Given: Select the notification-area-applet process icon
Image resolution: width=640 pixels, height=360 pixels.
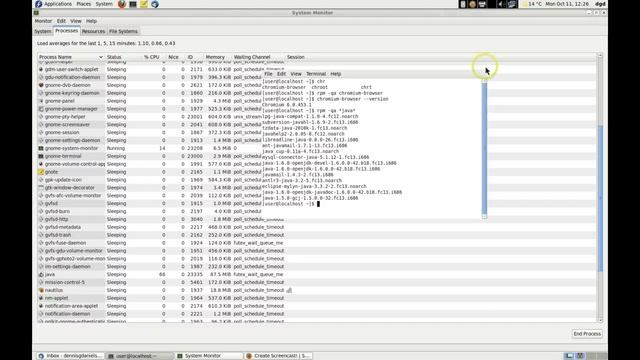Looking at the screenshot, I should click(x=41, y=306).
